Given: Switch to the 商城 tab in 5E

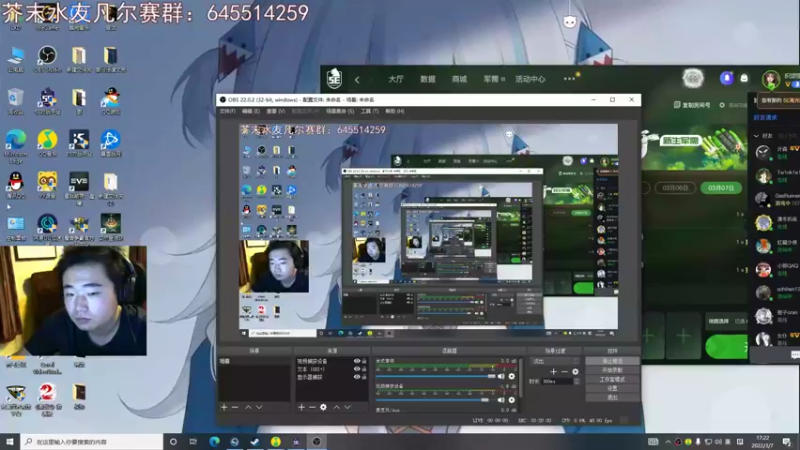Looking at the screenshot, I should tap(459, 79).
